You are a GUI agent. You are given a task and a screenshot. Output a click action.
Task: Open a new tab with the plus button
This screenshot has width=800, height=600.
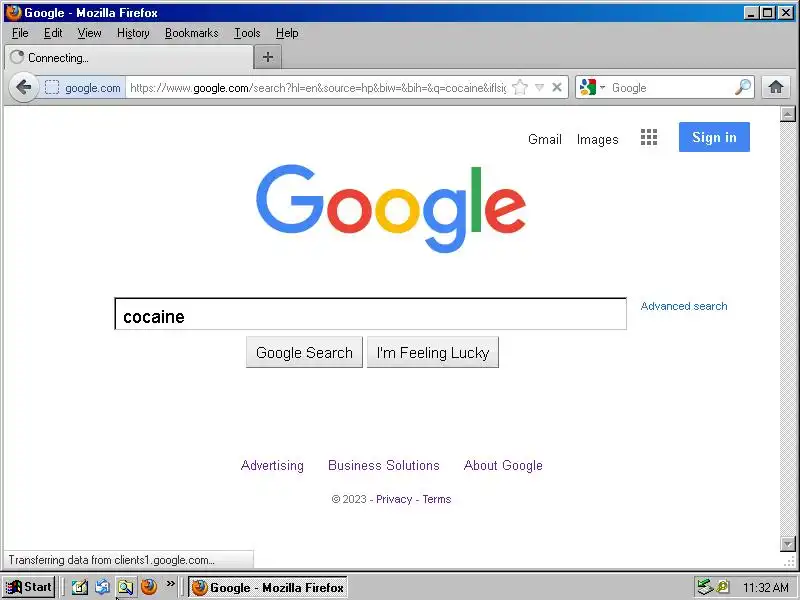tap(267, 57)
